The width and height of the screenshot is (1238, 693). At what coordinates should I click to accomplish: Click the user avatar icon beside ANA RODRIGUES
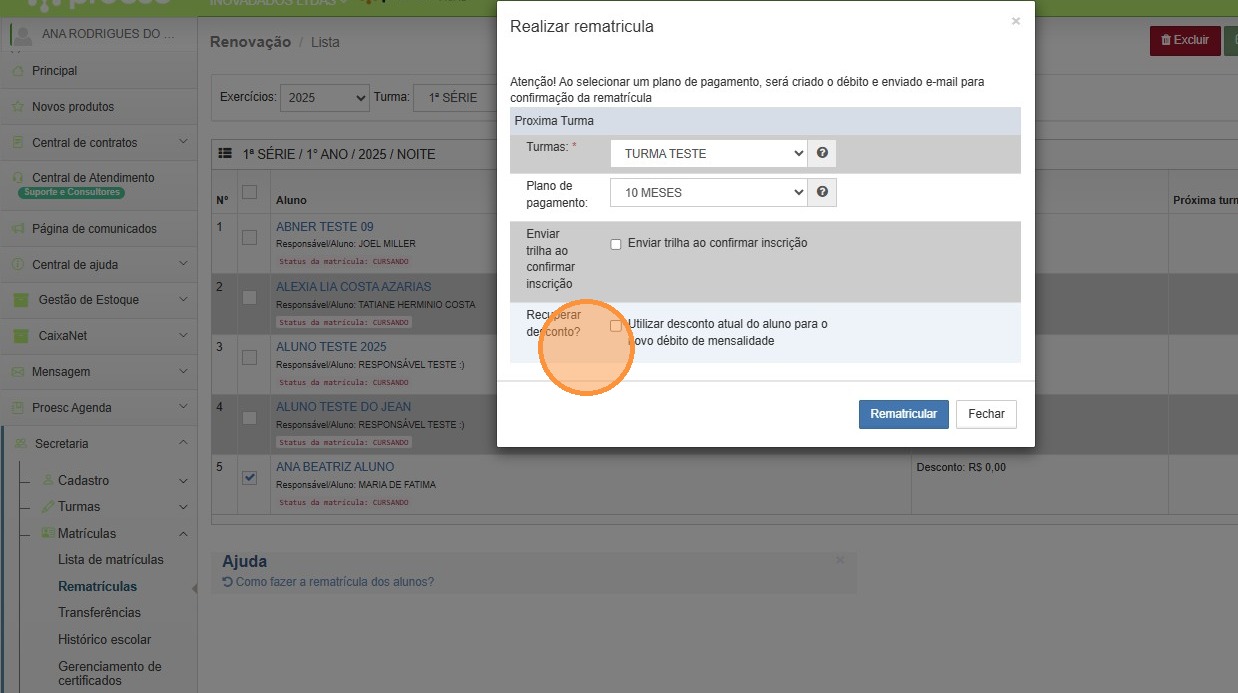(22, 36)
